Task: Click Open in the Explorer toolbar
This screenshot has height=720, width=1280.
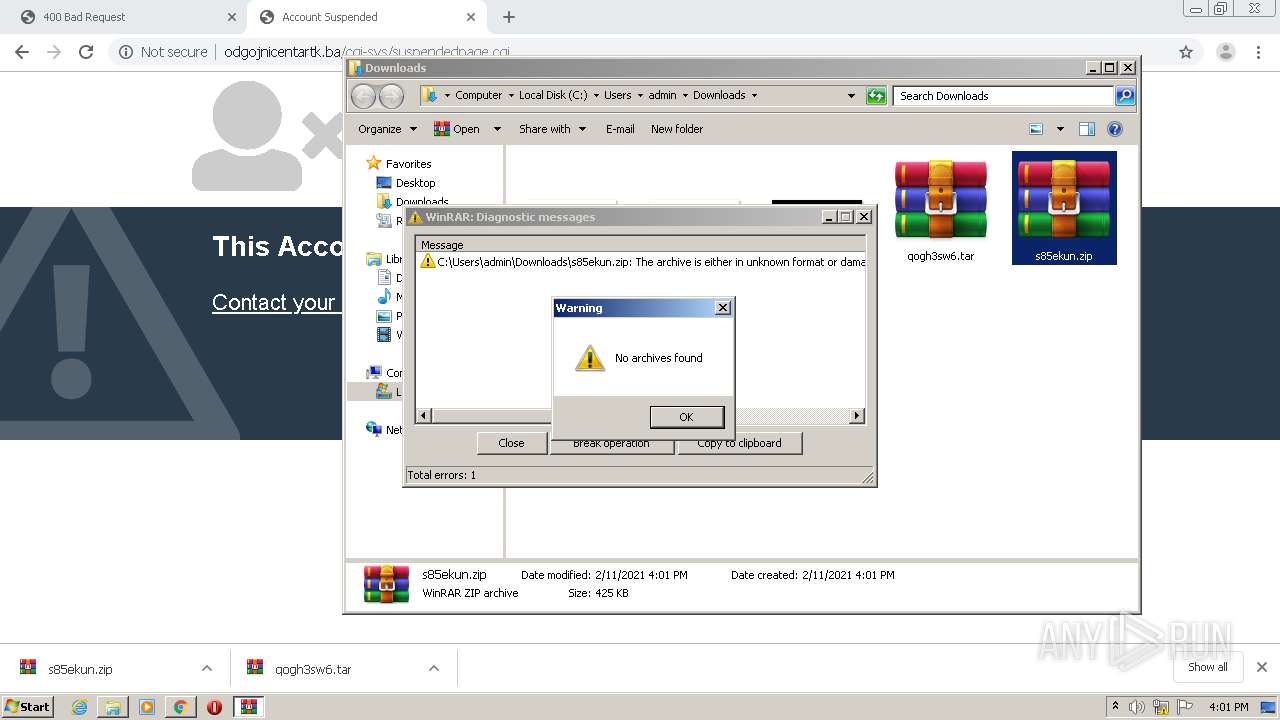Action: [457, 129]
